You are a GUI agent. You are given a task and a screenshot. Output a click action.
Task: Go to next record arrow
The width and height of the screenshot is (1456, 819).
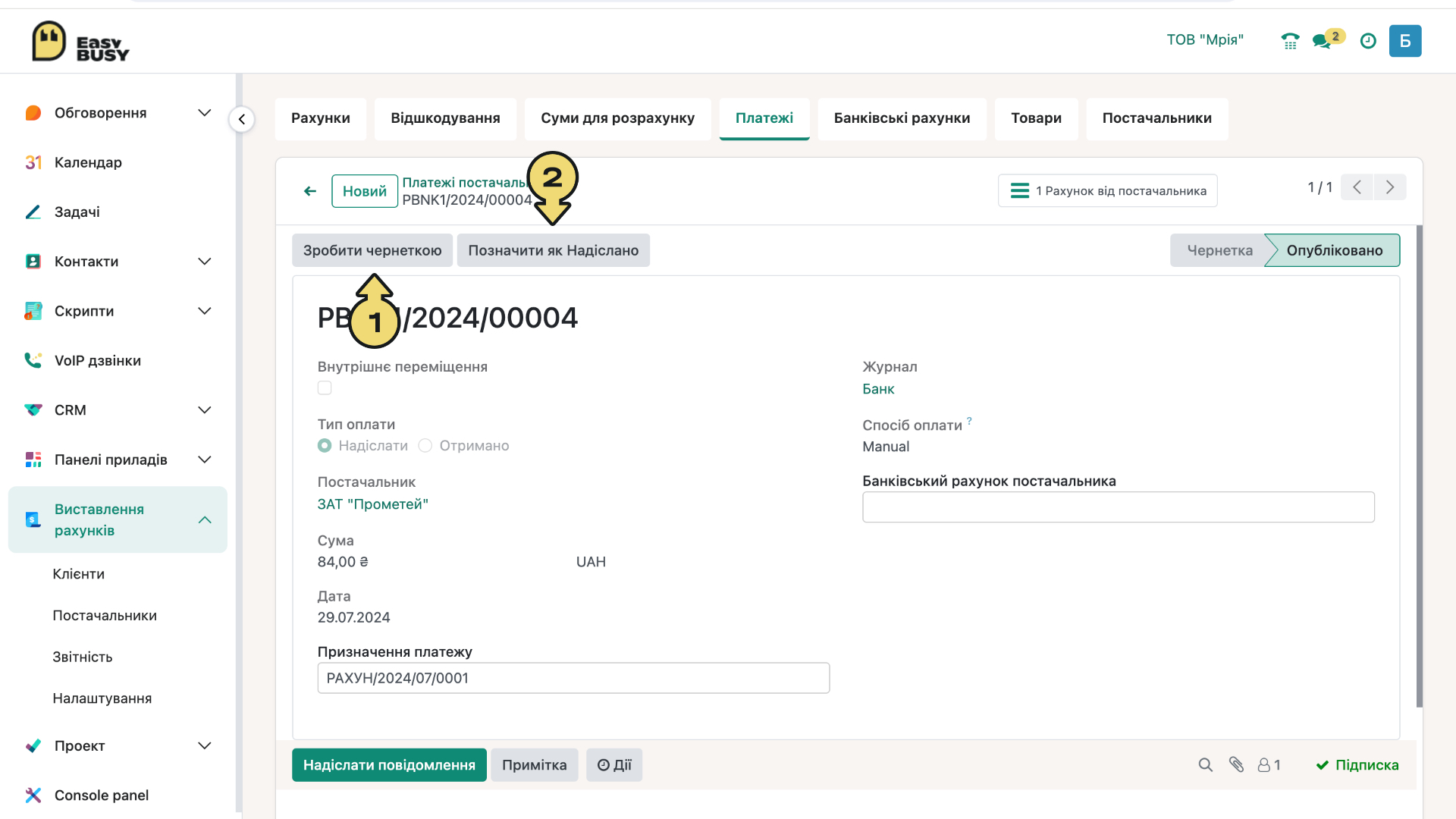tap(1390, 187)
